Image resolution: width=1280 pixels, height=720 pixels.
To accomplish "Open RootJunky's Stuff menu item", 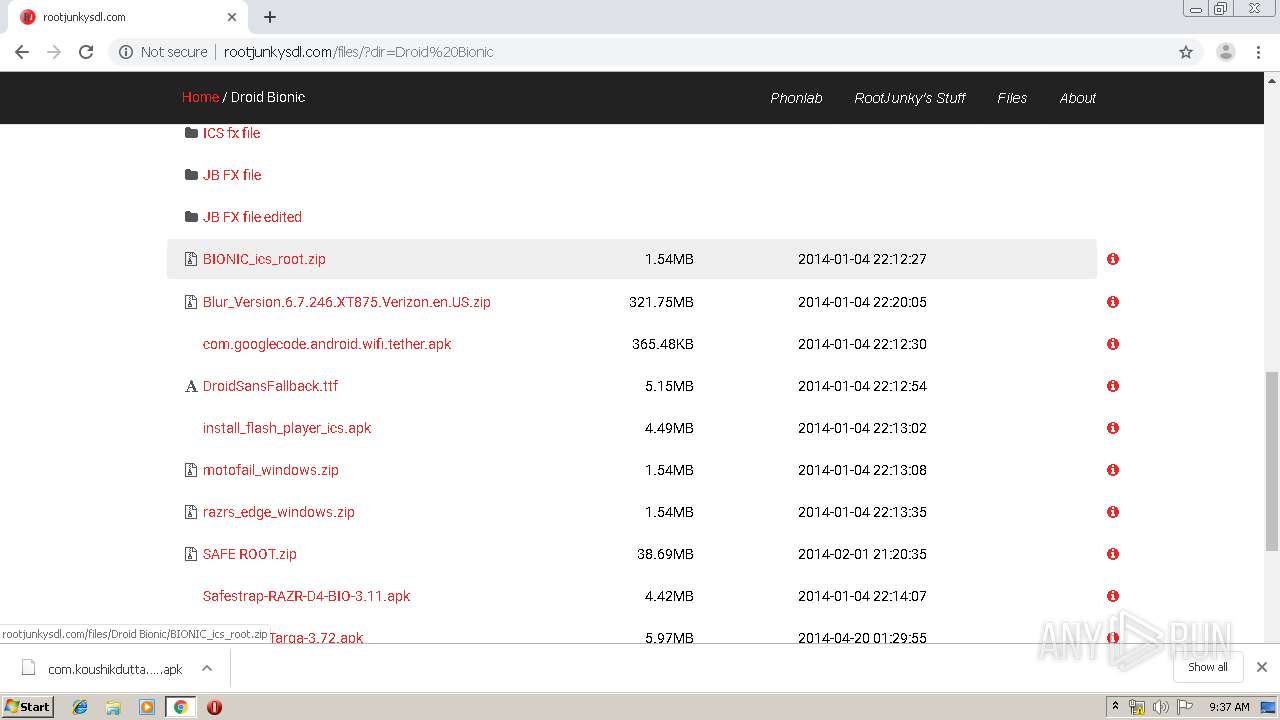I will [910, 98].
